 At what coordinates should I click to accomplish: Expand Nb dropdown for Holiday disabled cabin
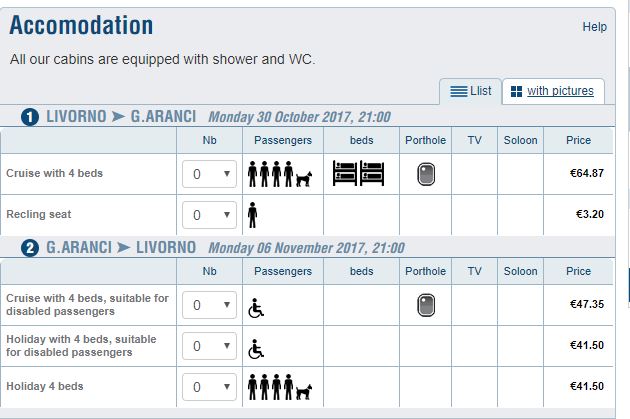click(x=209, y=346)
